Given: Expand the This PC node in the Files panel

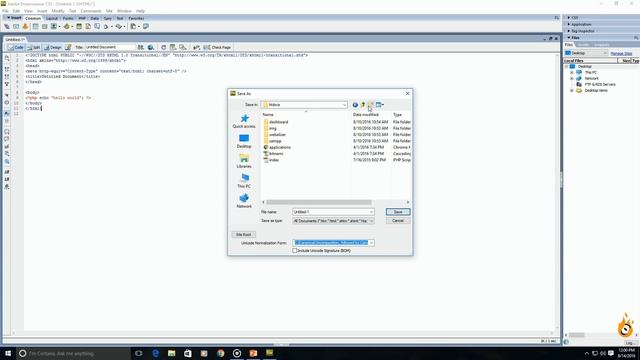Looking at the screenshot, I should click(572, 72).
